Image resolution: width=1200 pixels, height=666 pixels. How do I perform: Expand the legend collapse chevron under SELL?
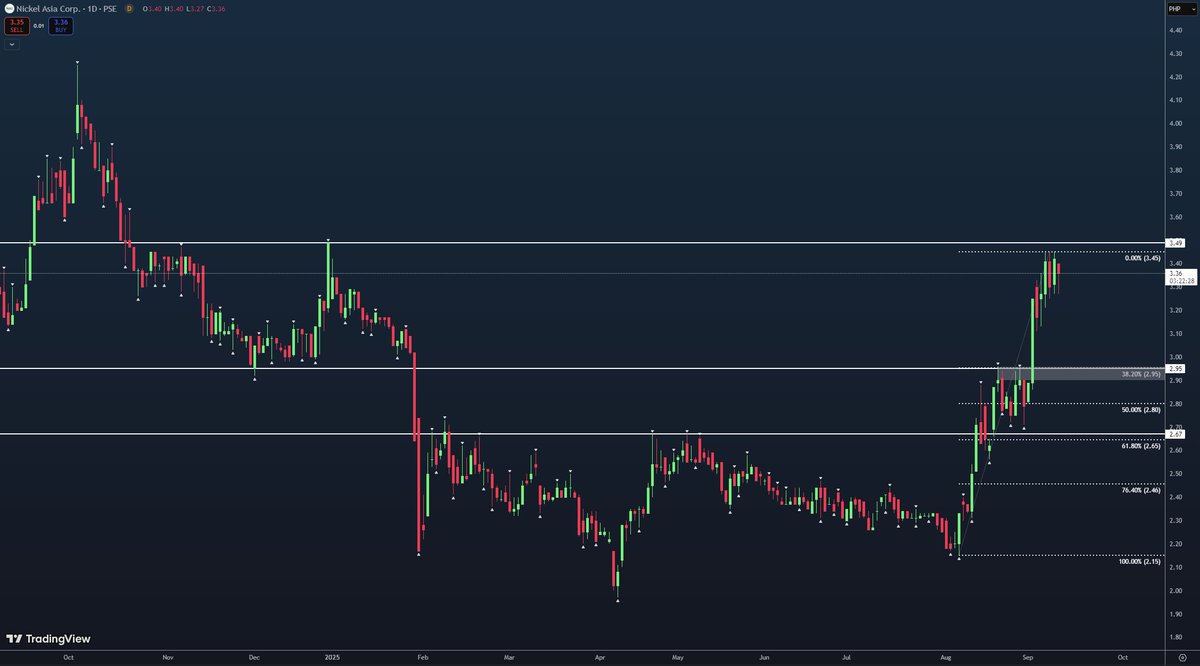click(x=13, y=44)
